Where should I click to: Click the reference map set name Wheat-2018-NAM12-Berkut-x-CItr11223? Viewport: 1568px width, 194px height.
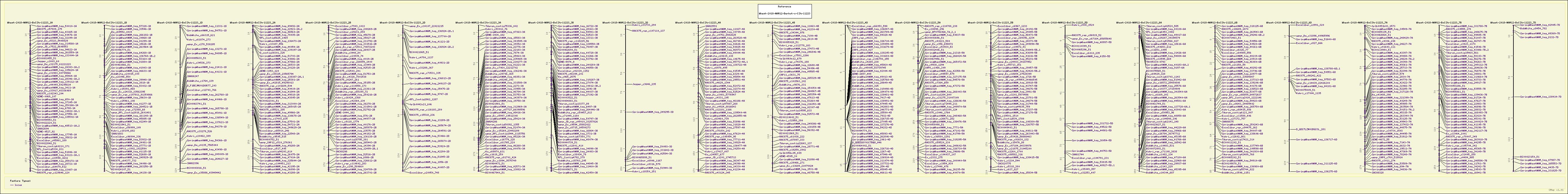pos(784,13)
